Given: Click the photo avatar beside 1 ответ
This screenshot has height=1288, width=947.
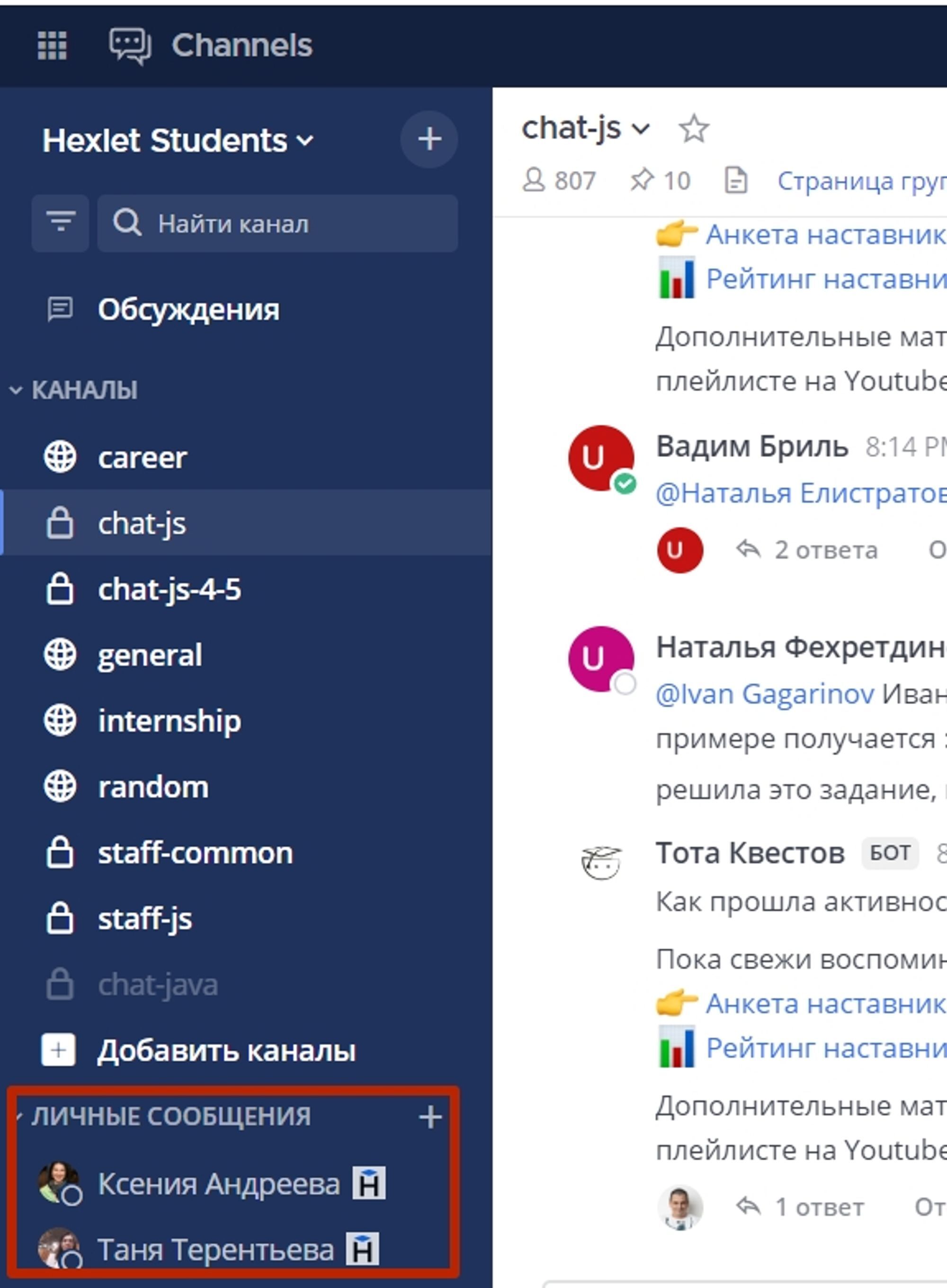Looking at the screenshot, I should click(680, 1207).
